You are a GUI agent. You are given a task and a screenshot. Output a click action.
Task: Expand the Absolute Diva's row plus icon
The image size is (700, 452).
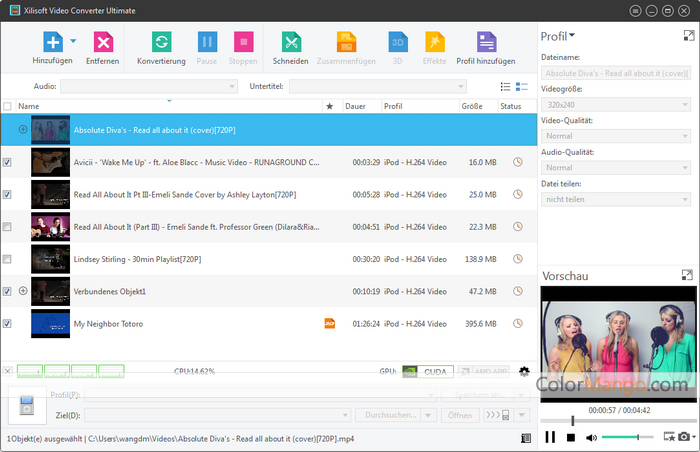[23, 130]
